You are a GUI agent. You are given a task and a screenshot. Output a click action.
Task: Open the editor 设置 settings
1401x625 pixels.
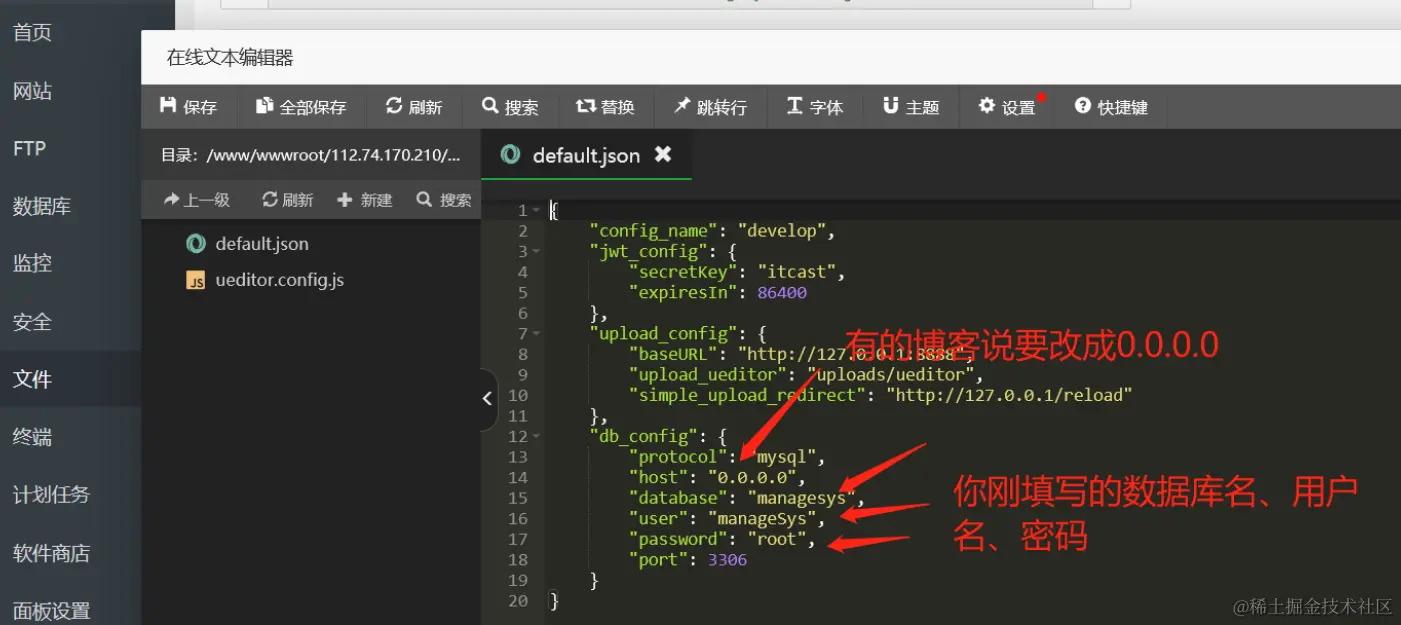[1007, 107]
